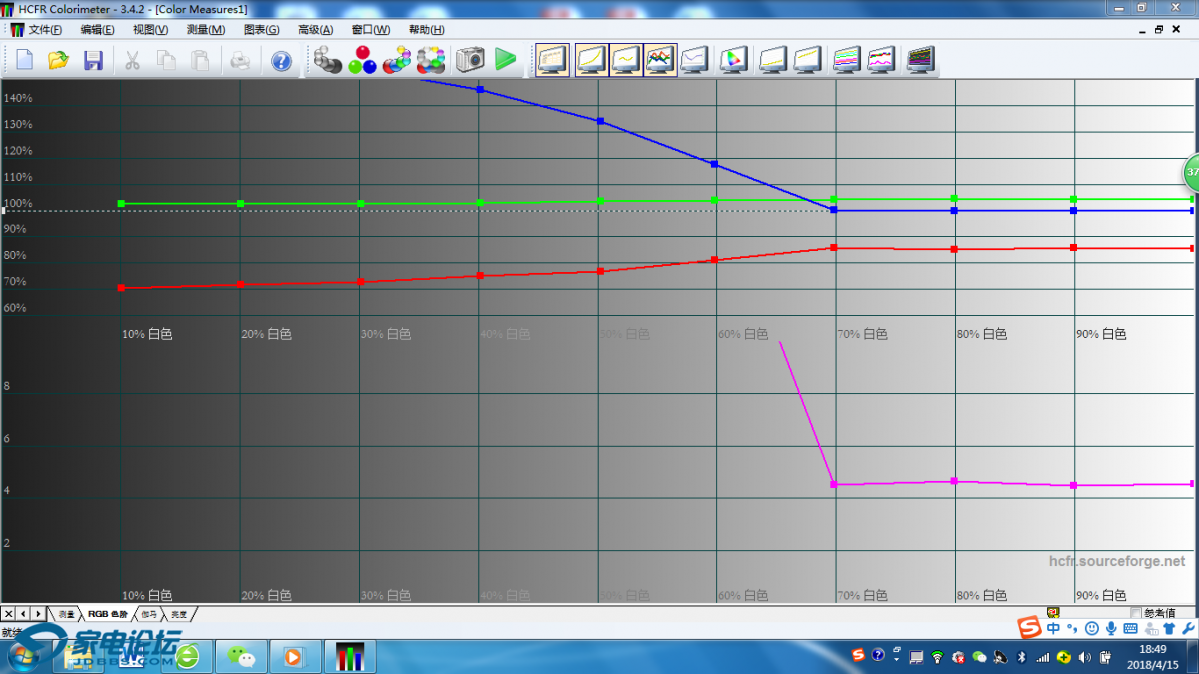This screenshot has width=1199, height=674.
Task: Click the tab scroll right arrow
Action: (38, 614)
